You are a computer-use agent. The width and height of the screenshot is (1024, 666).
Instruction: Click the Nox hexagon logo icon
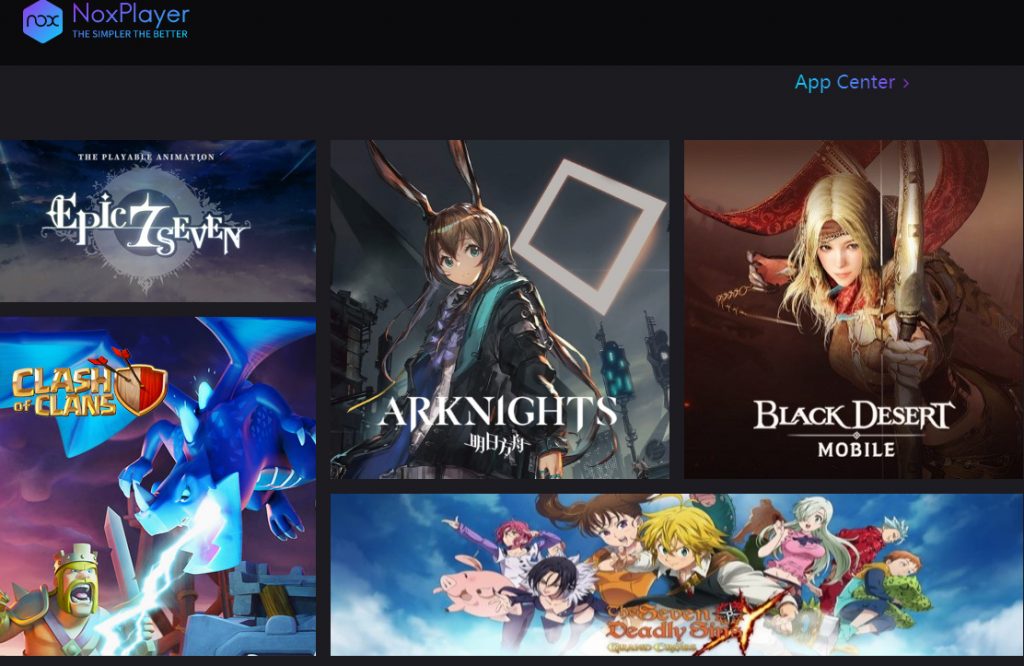42,21
